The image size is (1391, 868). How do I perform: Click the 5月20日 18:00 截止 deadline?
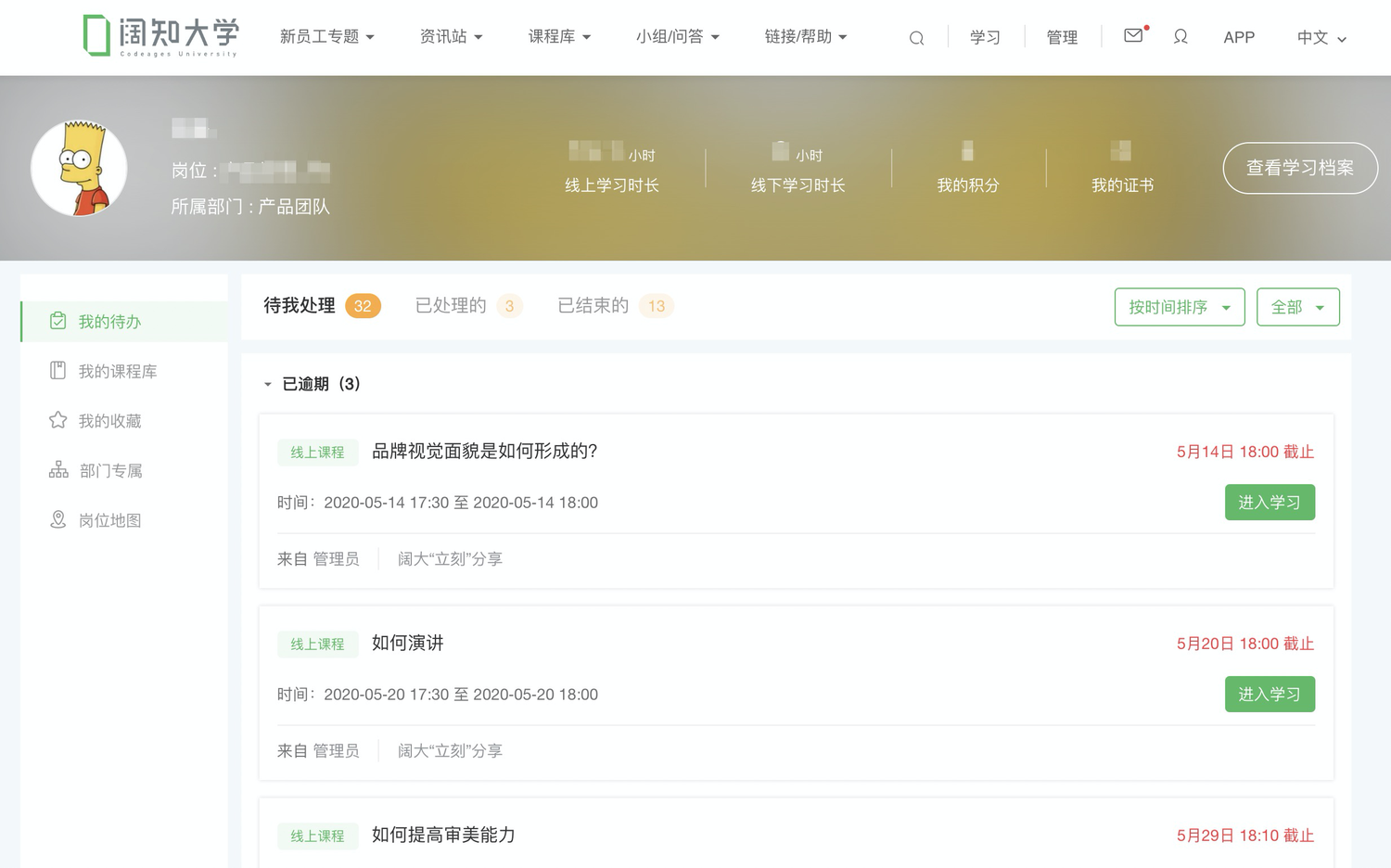coord(1245,644)
